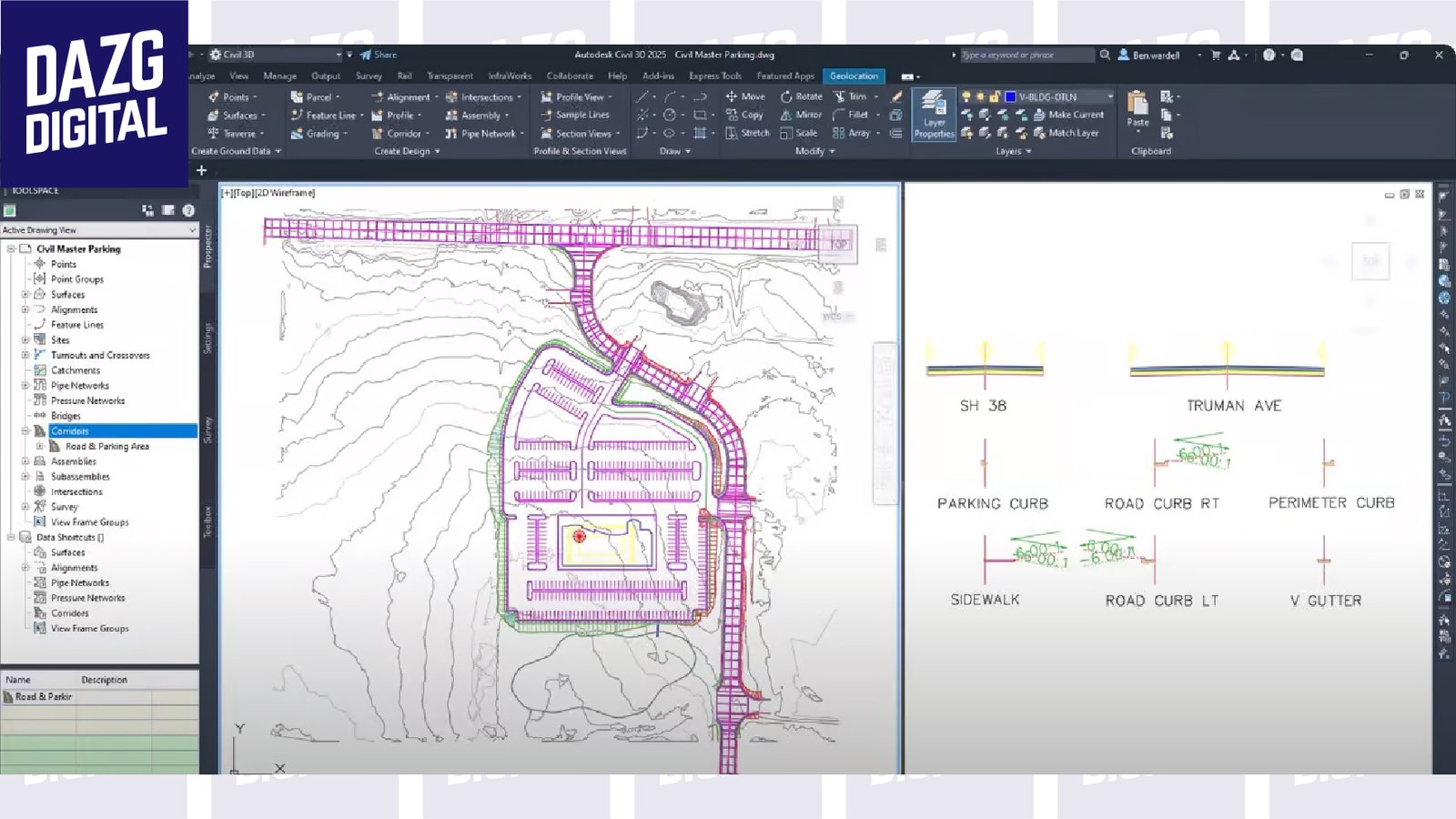This screenshot has height=819, width=1456.
Task: Click Match Layer button
Action: coord(1066,133)
